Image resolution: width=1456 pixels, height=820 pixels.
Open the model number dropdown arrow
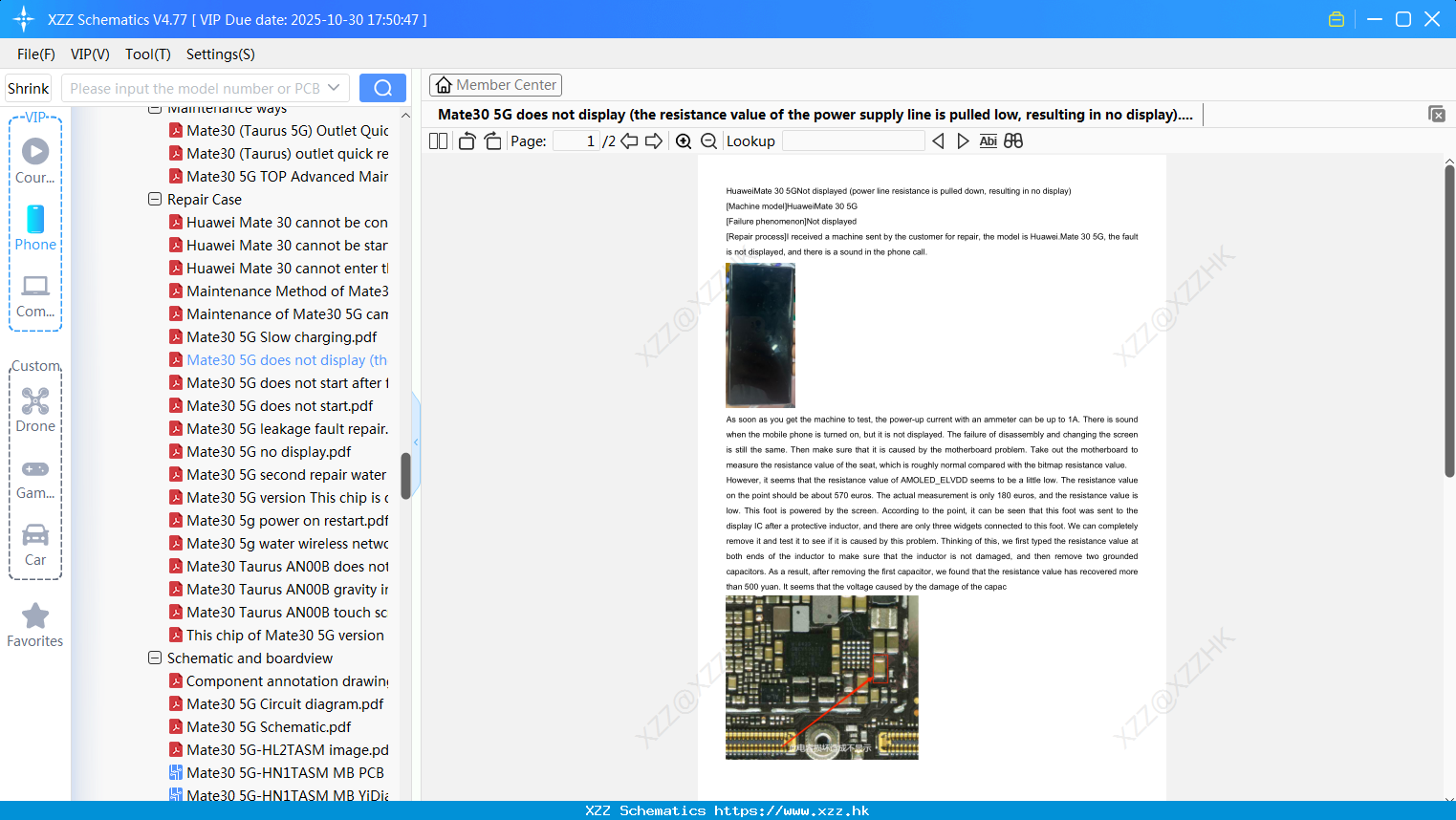[334, 88]
